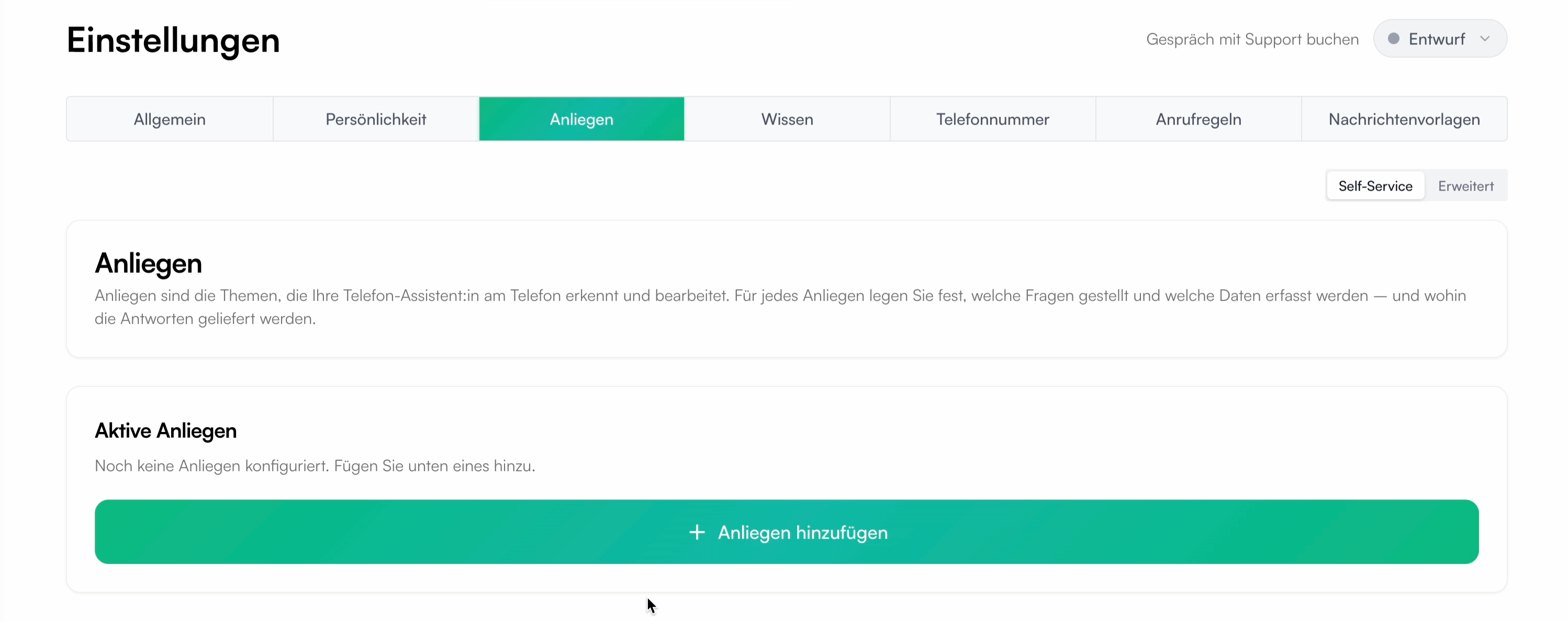Go to the Wissen tab
Image resolution: width=1568 pixels, height=622 pixels.
(787, 119)
